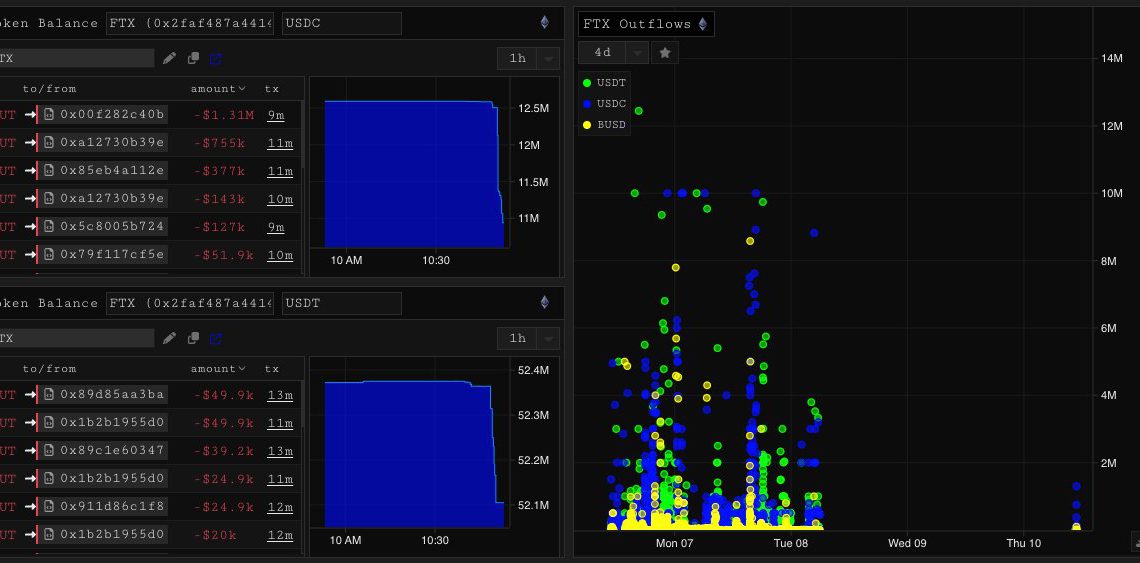Click the FTX name field in USDT panel
Image resolution: width=1140 pixels, height=563 pixels.
click(76, 338)
